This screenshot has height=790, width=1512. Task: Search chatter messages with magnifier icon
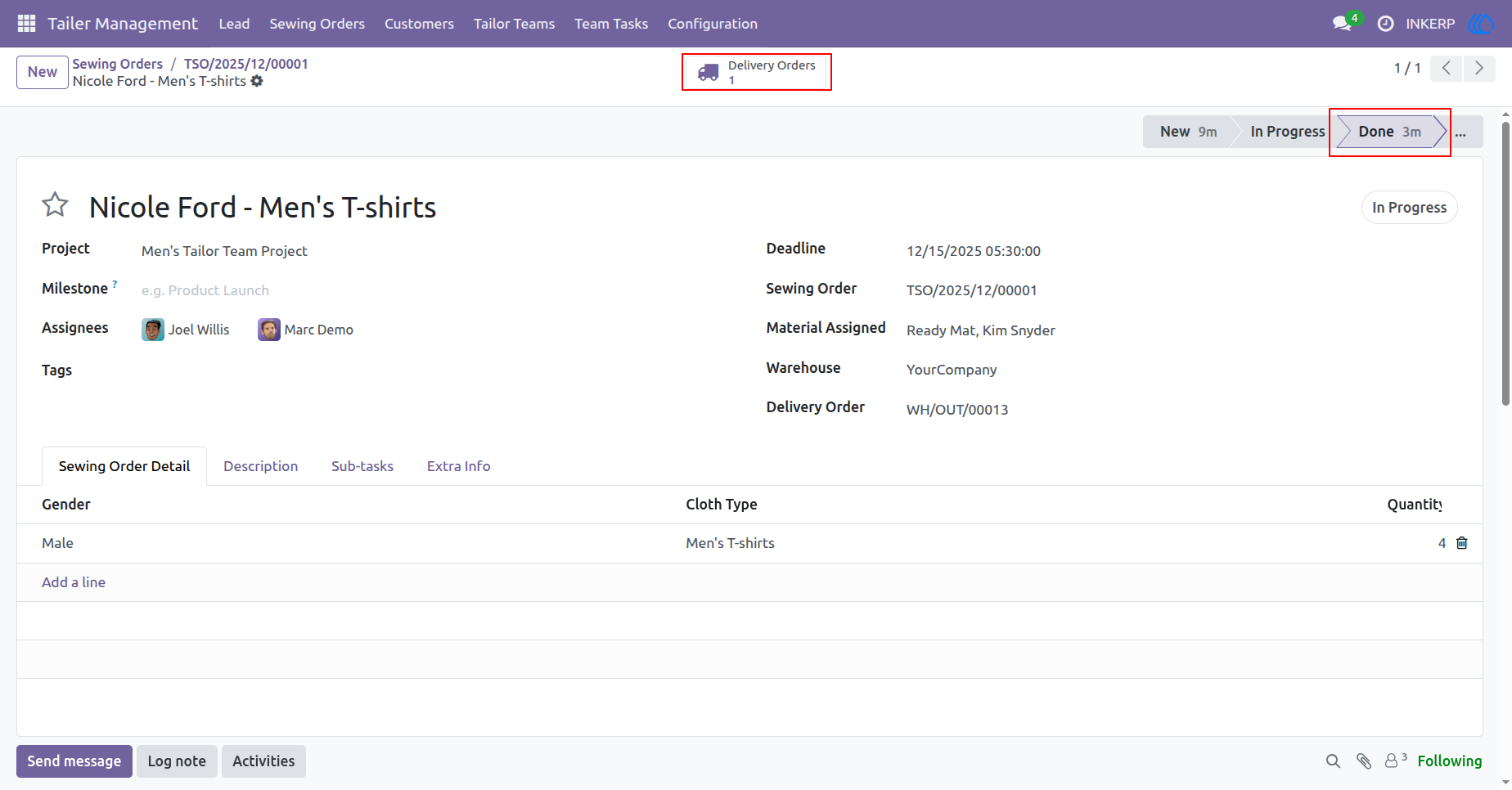click(x=1333, y=761)
